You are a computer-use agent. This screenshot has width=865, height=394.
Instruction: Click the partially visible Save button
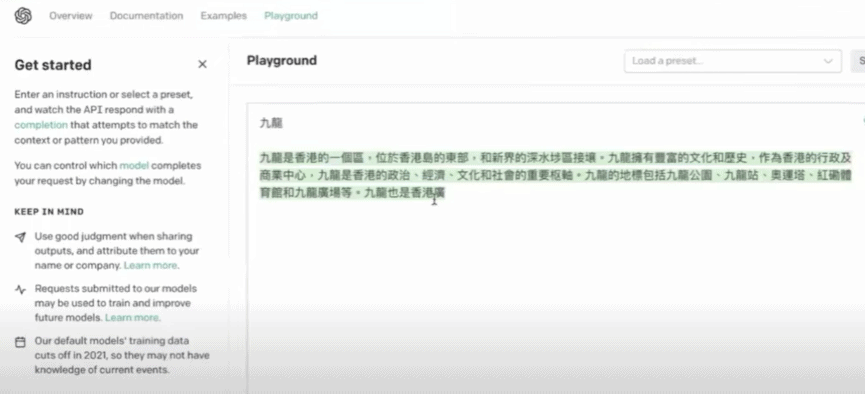[859, 61]
